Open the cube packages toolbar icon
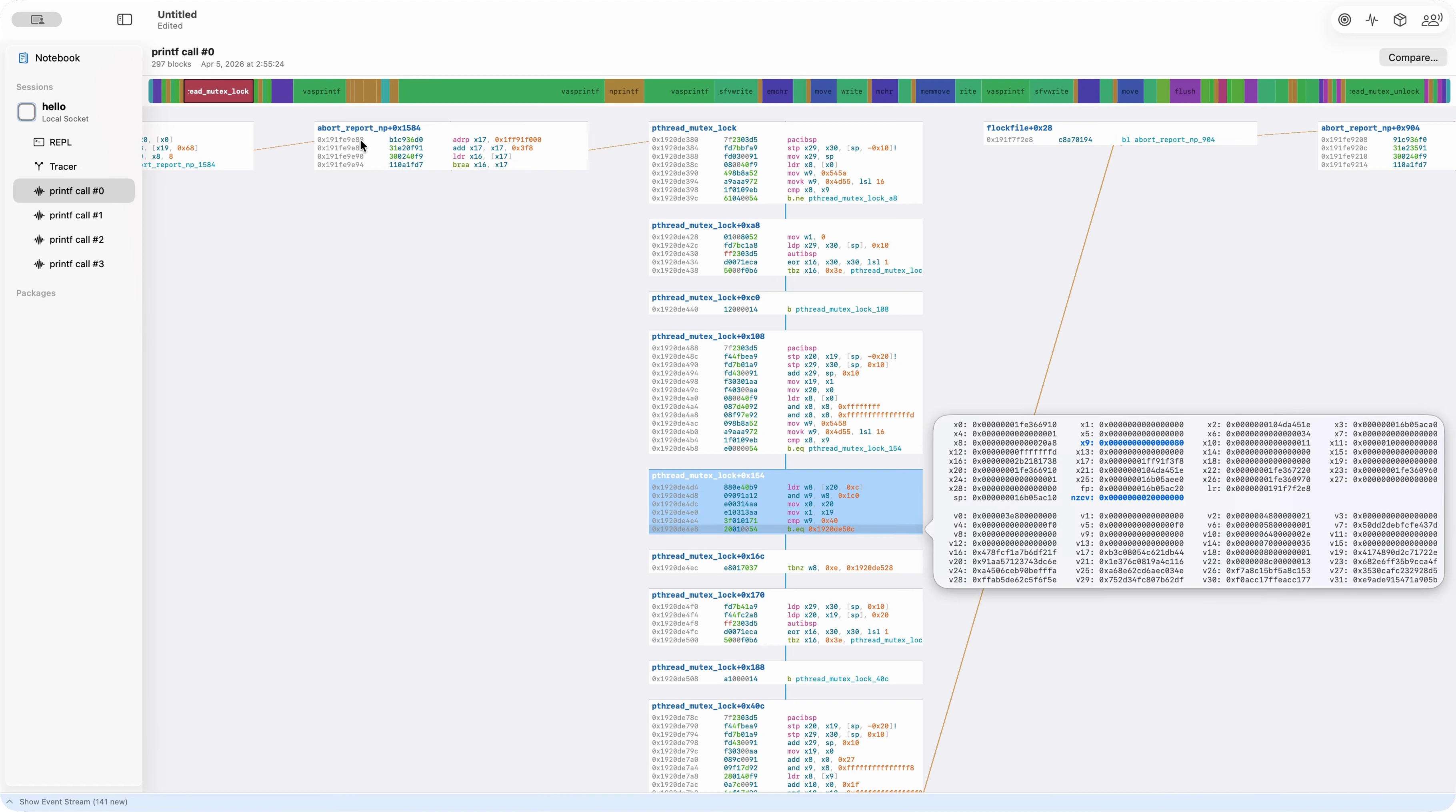Screen dimensions: 1456x812 (x=1400, y=20)
